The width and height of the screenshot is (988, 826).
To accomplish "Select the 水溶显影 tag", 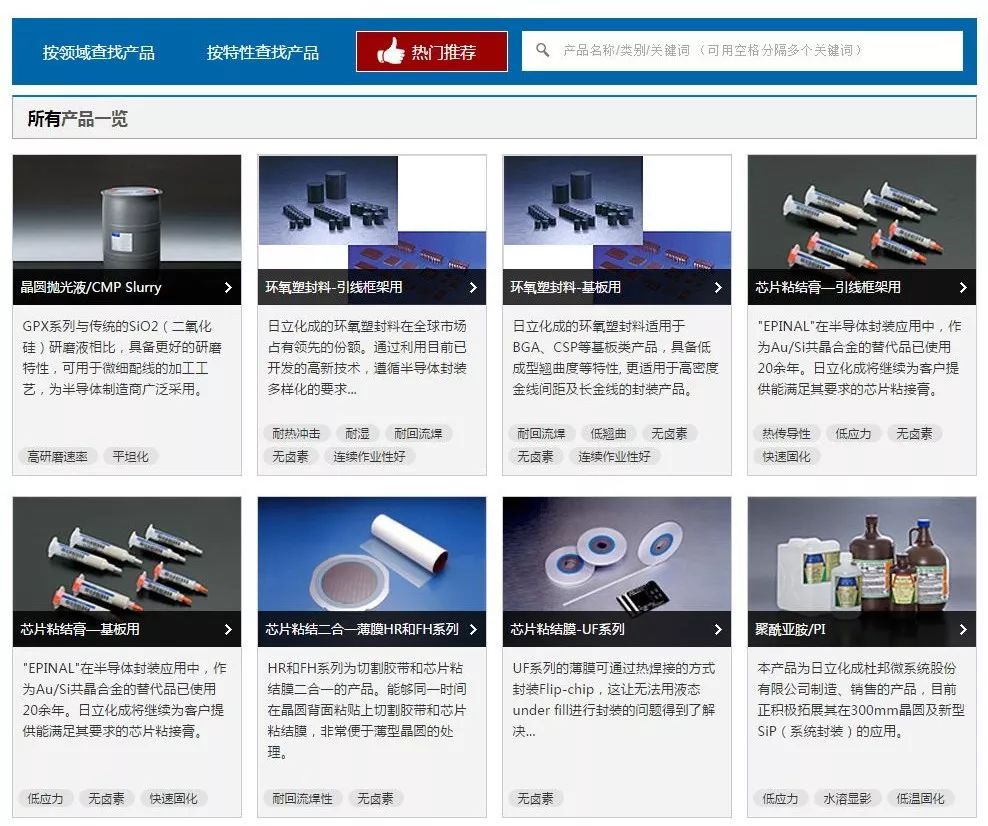I will point(847,799).
